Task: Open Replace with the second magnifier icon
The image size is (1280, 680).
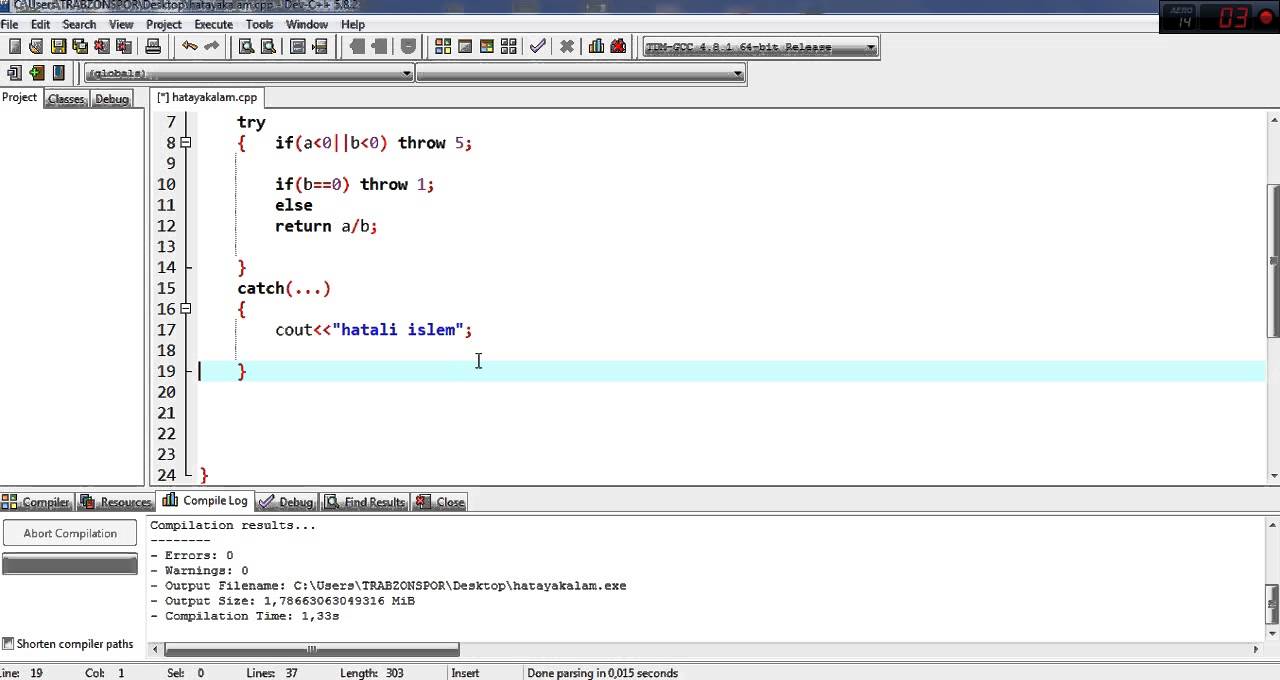Action: pos(268,46)
